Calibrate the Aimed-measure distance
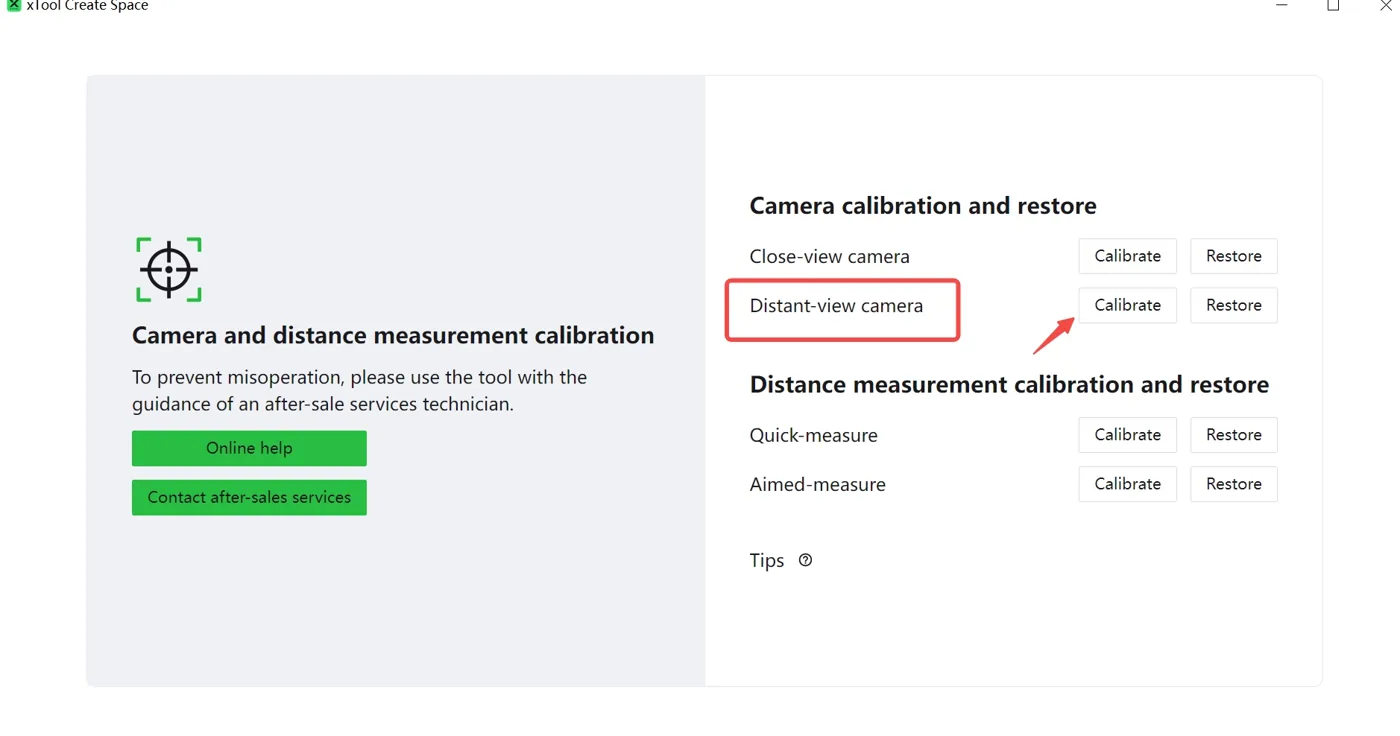 click(1127, 484)
